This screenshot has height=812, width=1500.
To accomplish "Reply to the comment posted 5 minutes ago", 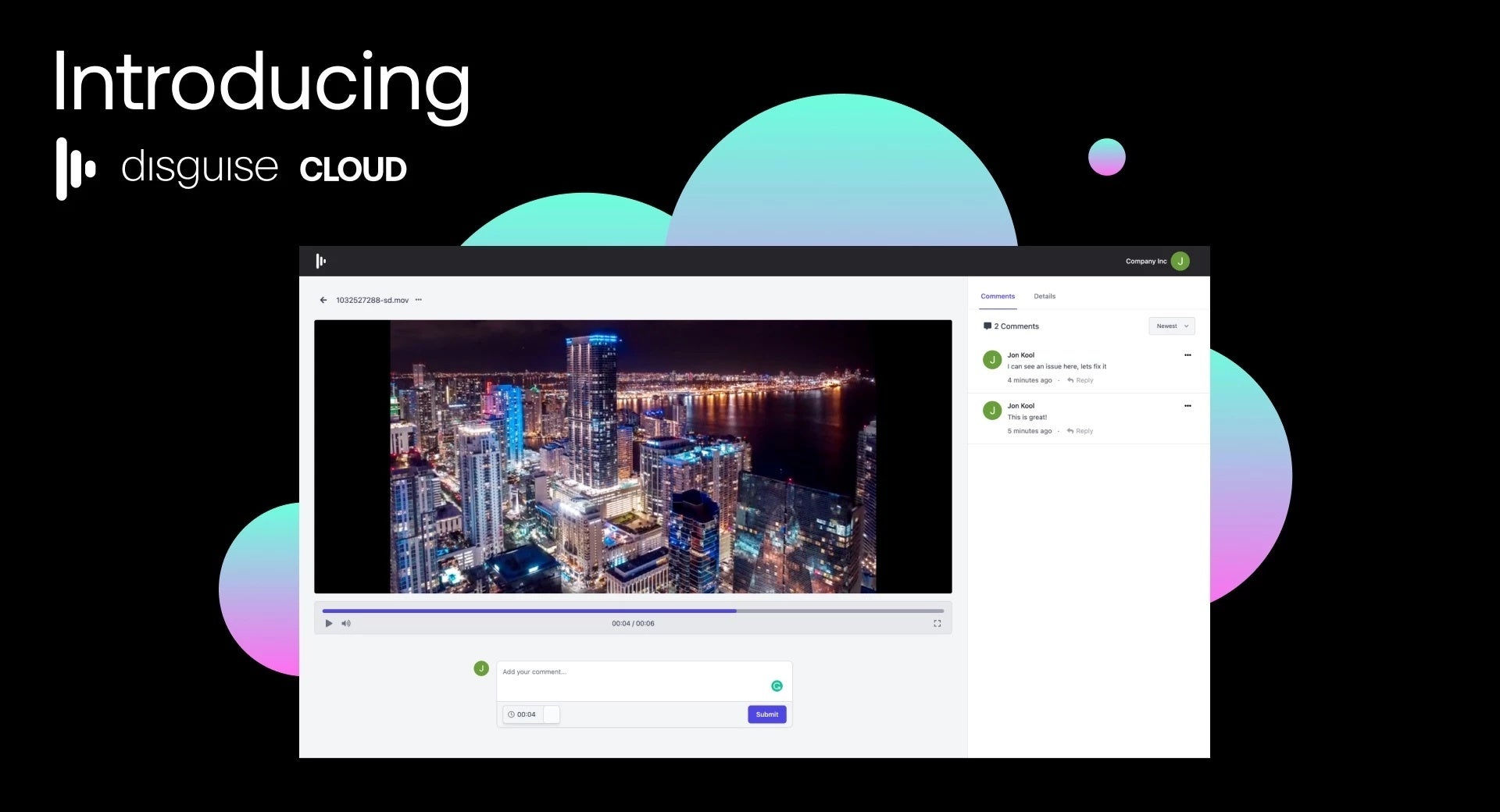I will [x=1080, y=431].
